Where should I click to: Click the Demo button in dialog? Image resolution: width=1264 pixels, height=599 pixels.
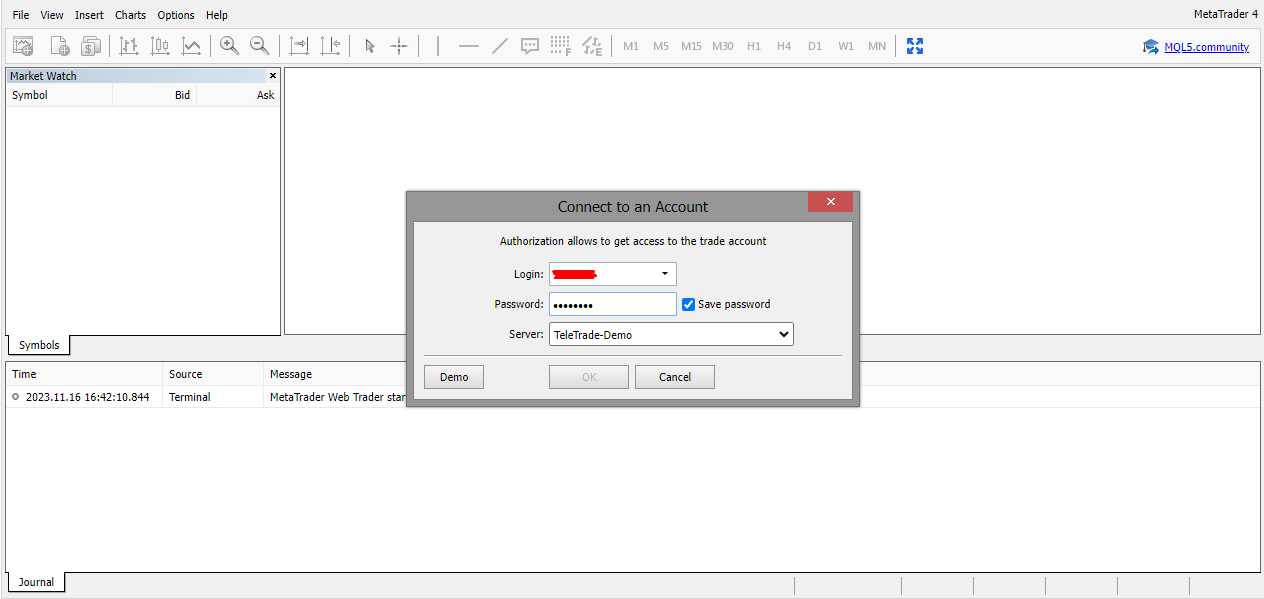click(454, 377)
